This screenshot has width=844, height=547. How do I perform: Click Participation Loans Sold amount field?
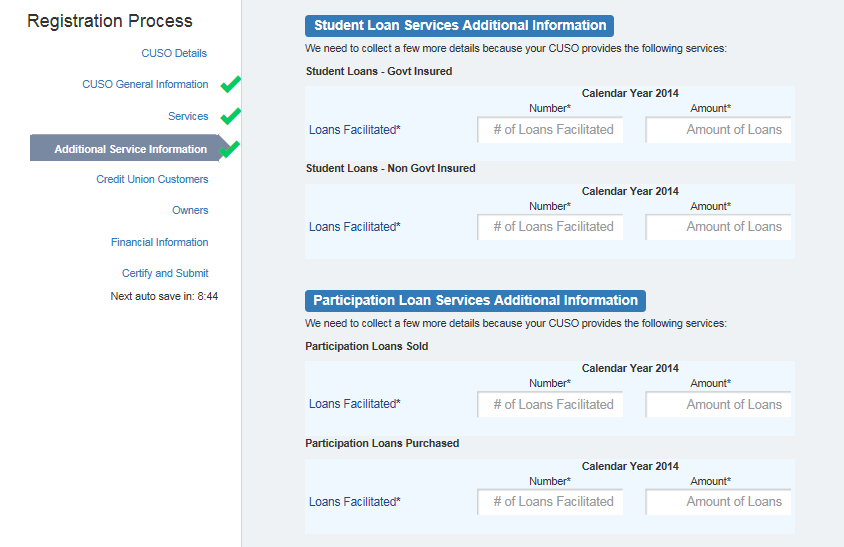pos(718,405)
